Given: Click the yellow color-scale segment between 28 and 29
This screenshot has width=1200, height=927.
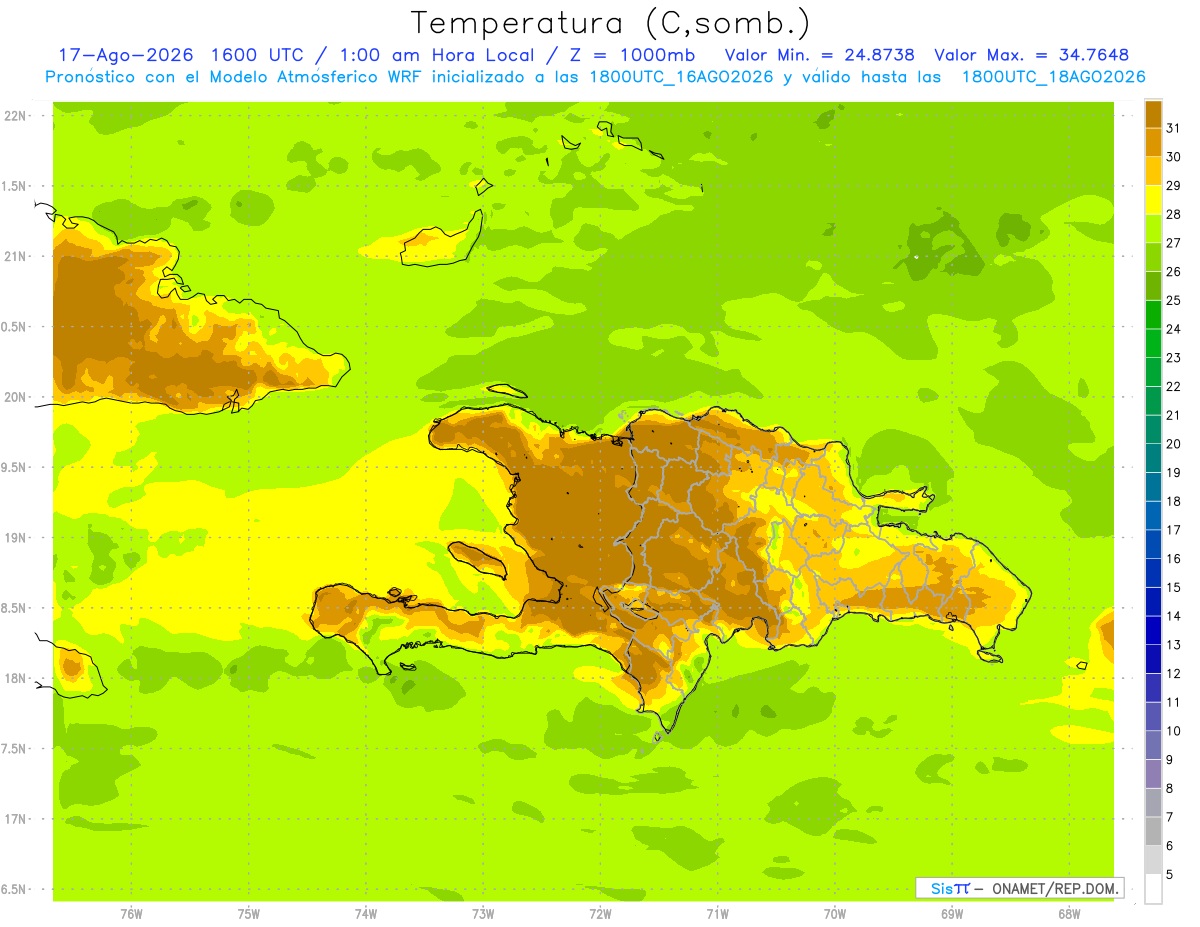Looking at the screenshot, I should 1153,200.
